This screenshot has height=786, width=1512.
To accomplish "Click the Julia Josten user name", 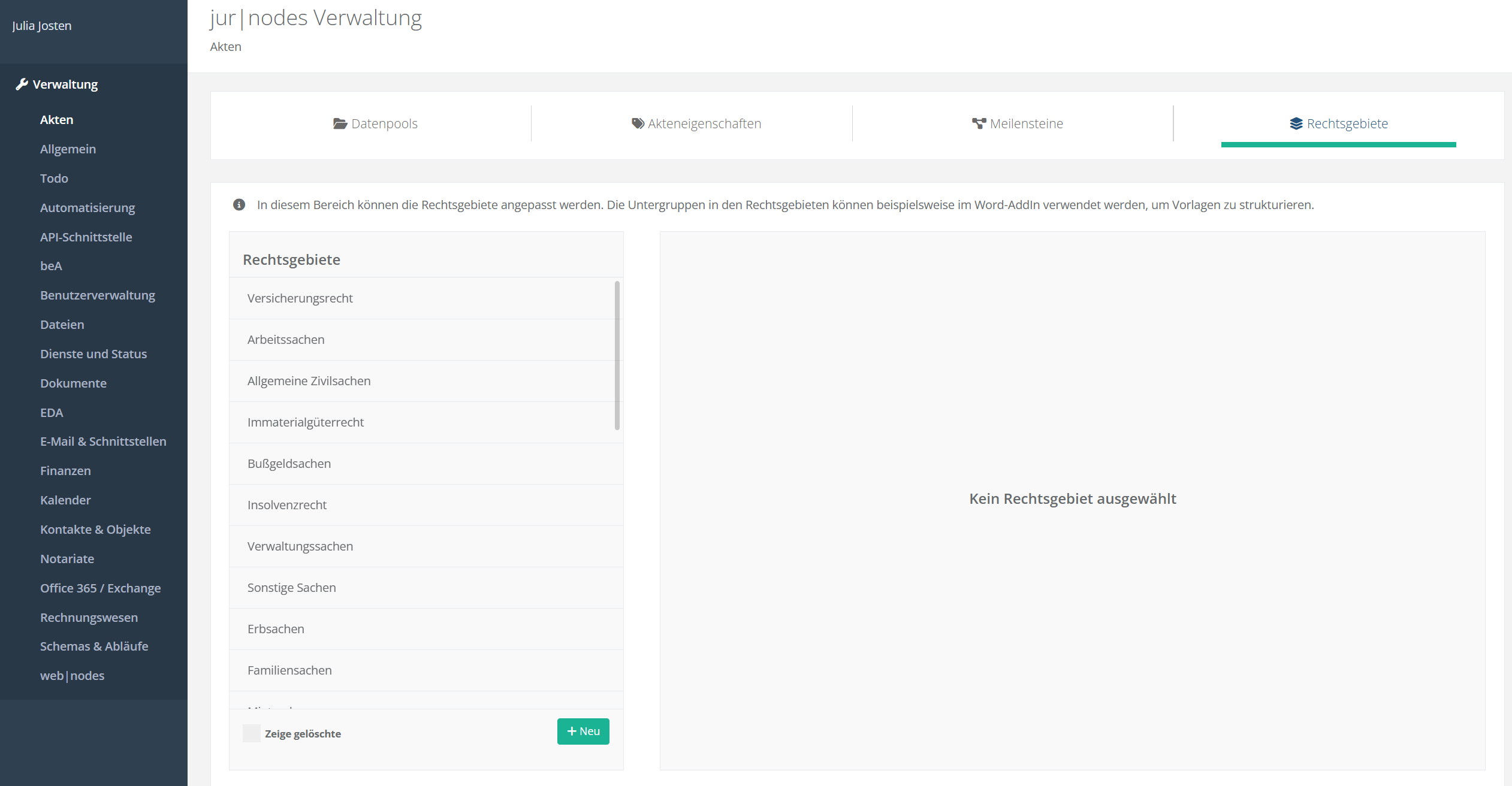I will pyautogui.click(x=42, y=26).
